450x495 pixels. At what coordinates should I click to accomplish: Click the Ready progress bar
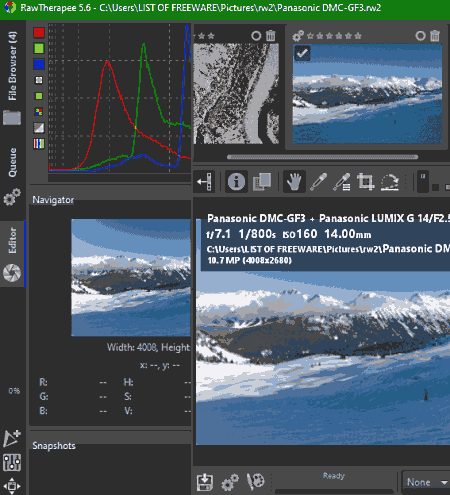pos(334,491)
